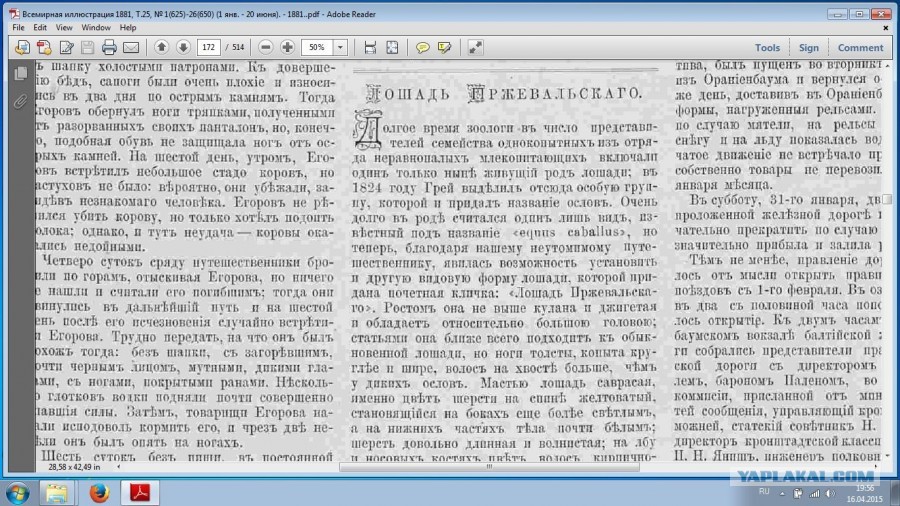Click page size text '28,58 x 42,49 in'
This screenshot has width=900, height=506.
(x=74, y=468)
